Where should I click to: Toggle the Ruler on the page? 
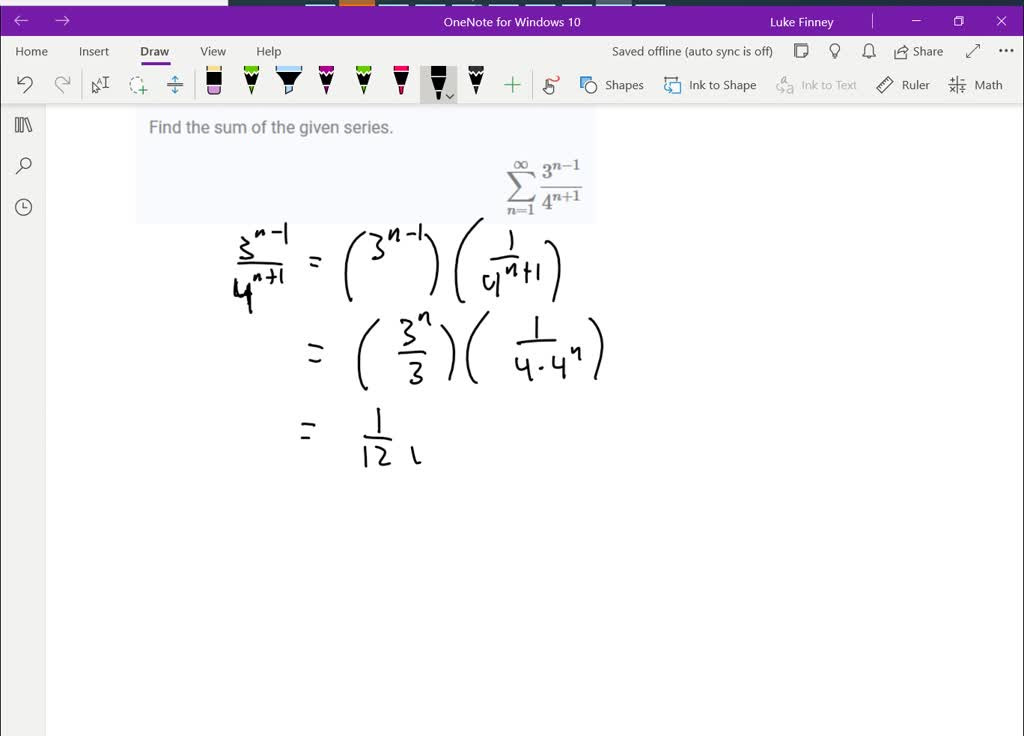point(903,85)
